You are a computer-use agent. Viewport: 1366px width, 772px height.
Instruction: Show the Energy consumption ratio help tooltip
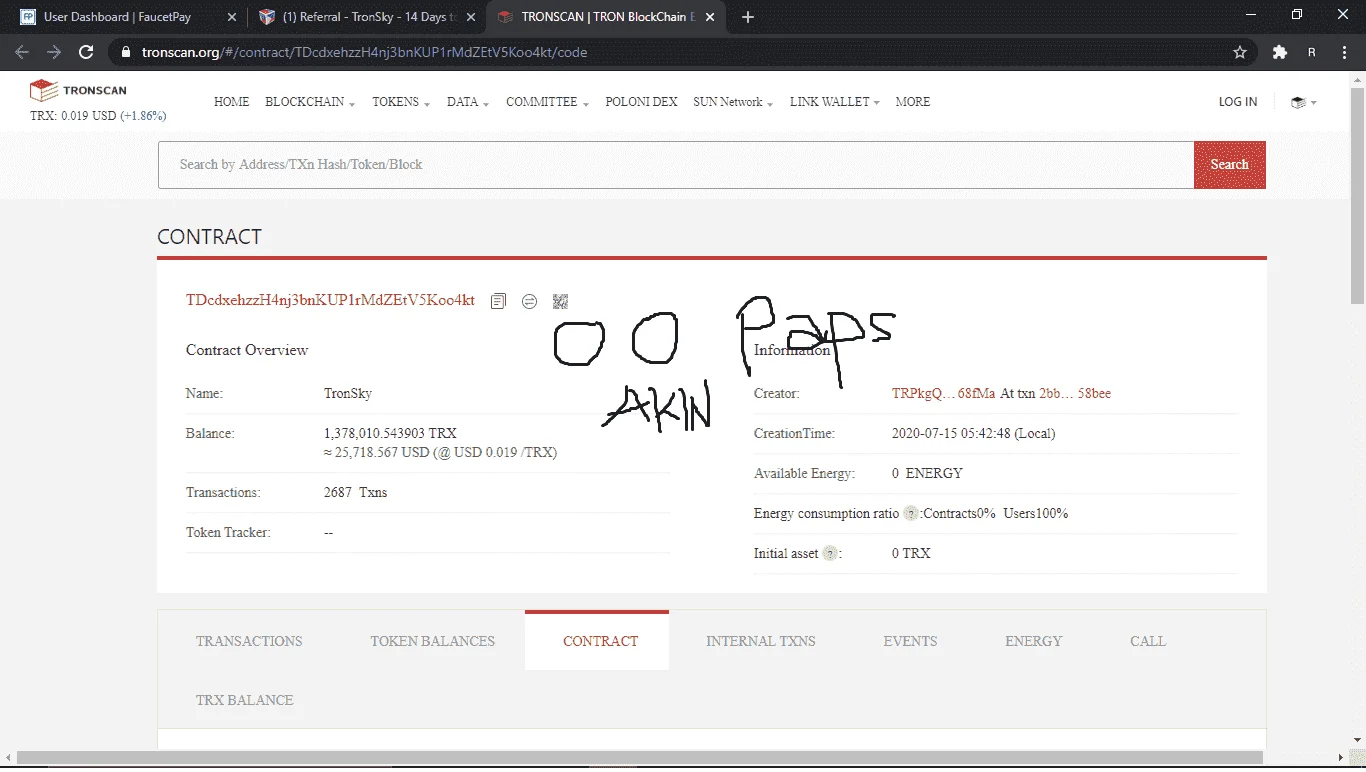point(910,513)
